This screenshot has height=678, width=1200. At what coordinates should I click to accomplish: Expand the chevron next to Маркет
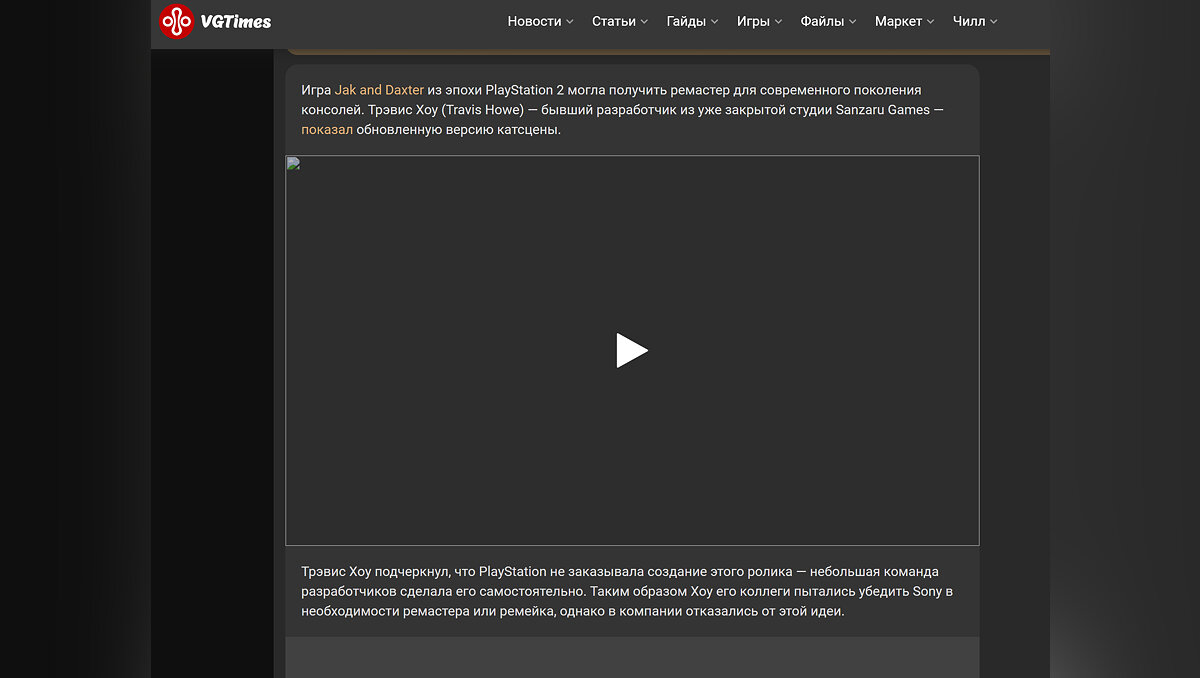click(930, 22)
